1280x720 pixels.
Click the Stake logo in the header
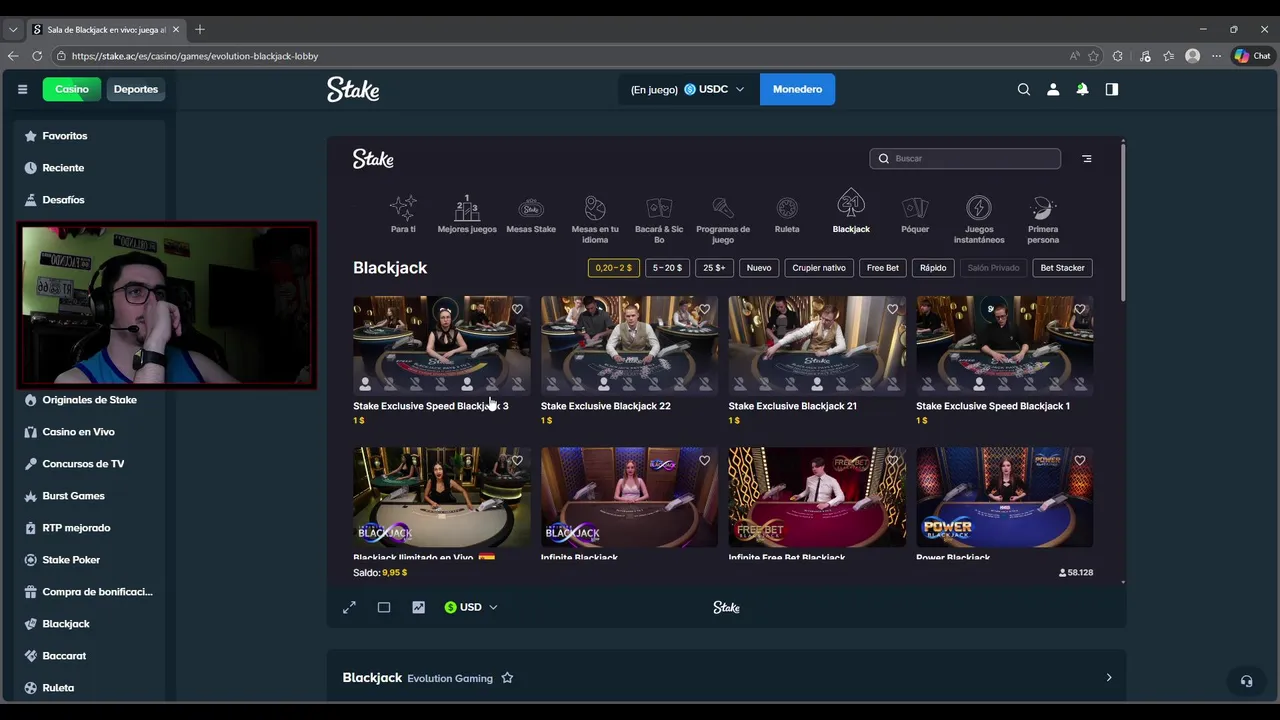tap(353, 90)
